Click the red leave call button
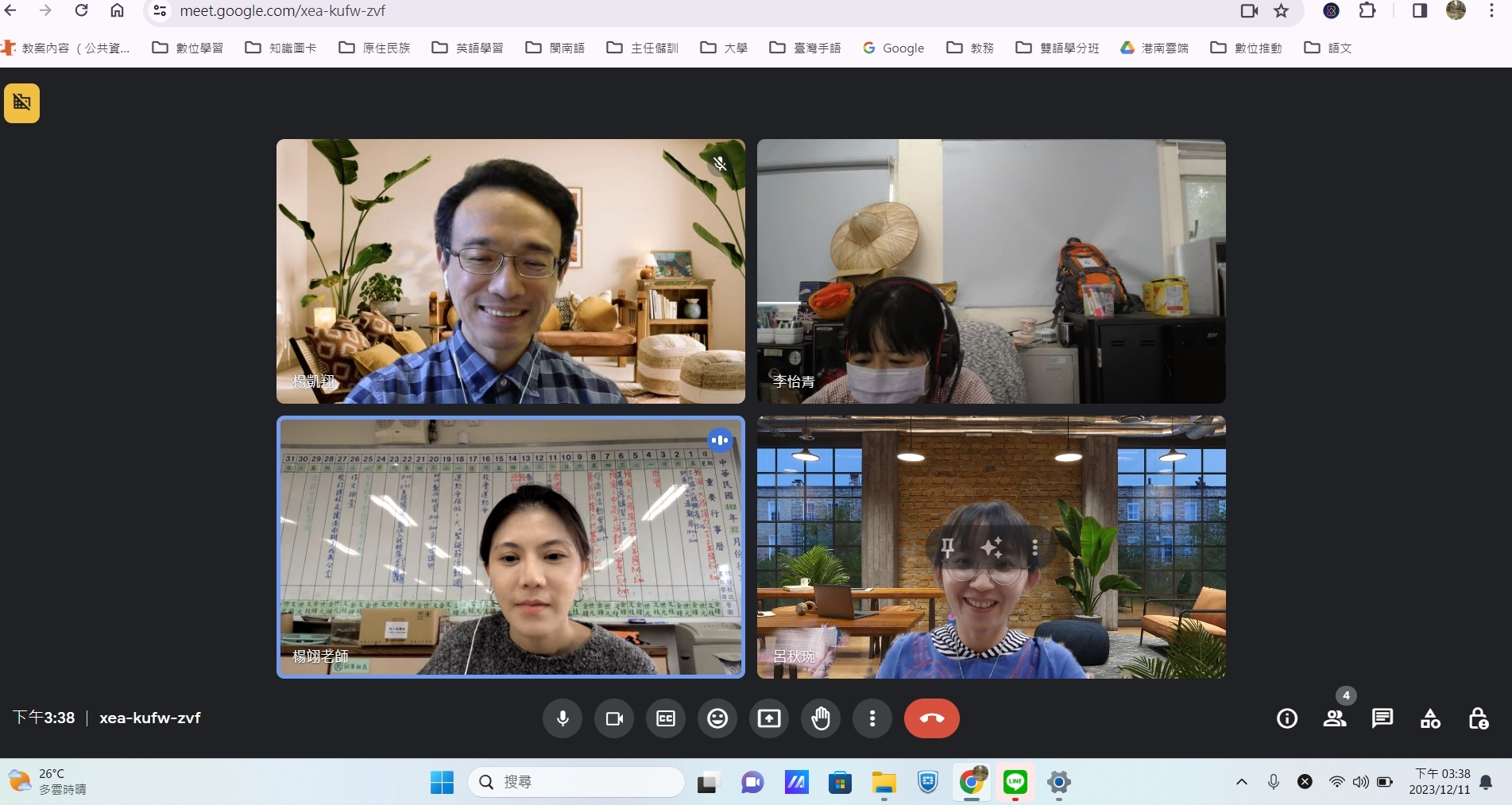Screen dimensions: 1512x805 click(931, 718)
